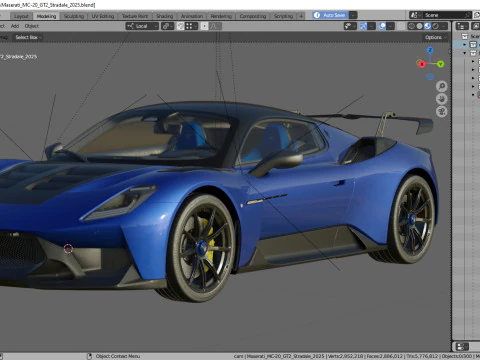Toggle viewport overlays button

[x=382, y=26]
